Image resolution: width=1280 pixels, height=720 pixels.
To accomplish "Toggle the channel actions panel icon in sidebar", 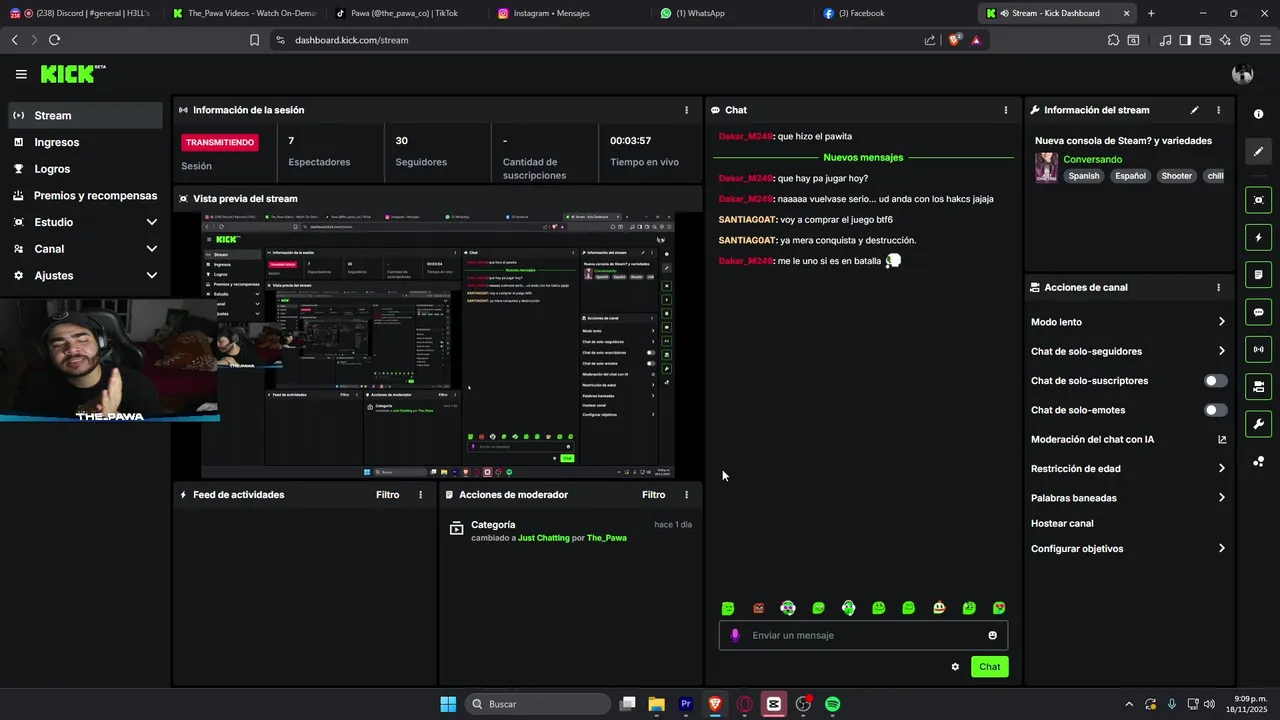I will [1258, 386].
